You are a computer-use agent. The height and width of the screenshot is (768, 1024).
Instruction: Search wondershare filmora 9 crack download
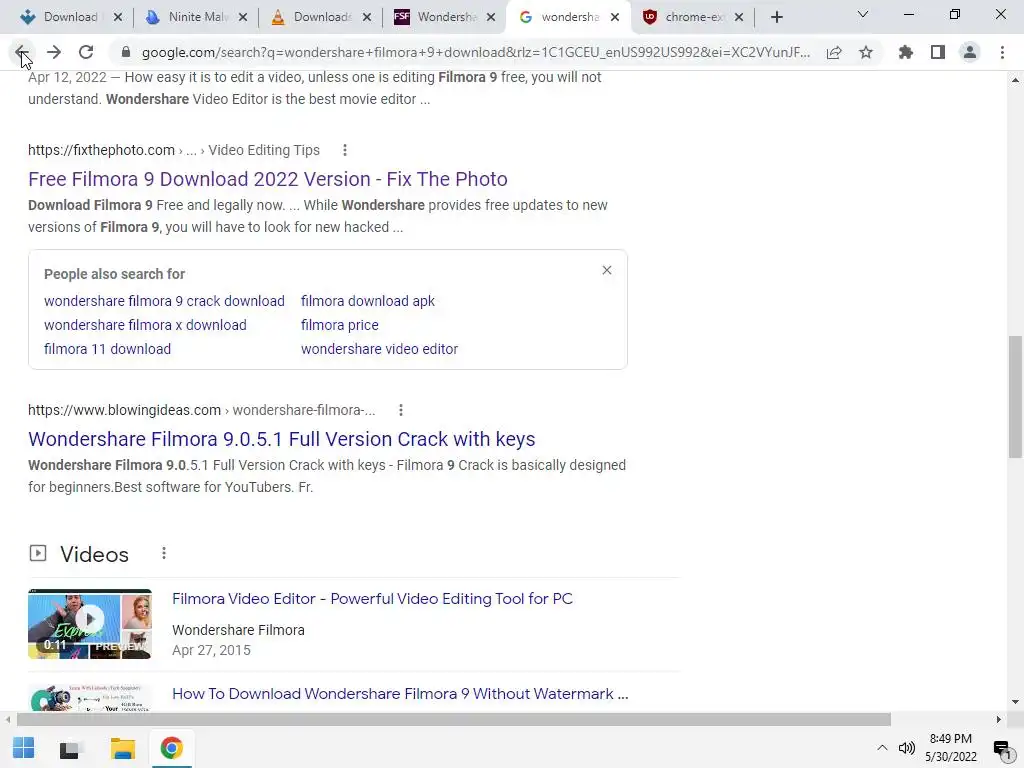(x=164, y=301)
